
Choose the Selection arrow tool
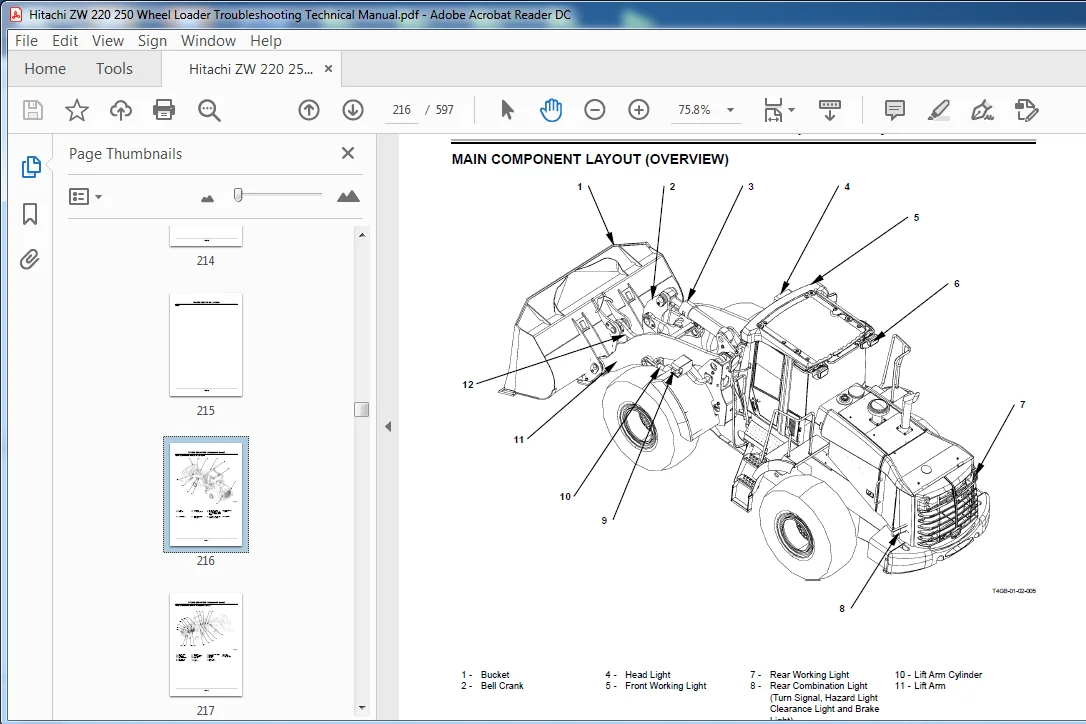tap(507, 110)
